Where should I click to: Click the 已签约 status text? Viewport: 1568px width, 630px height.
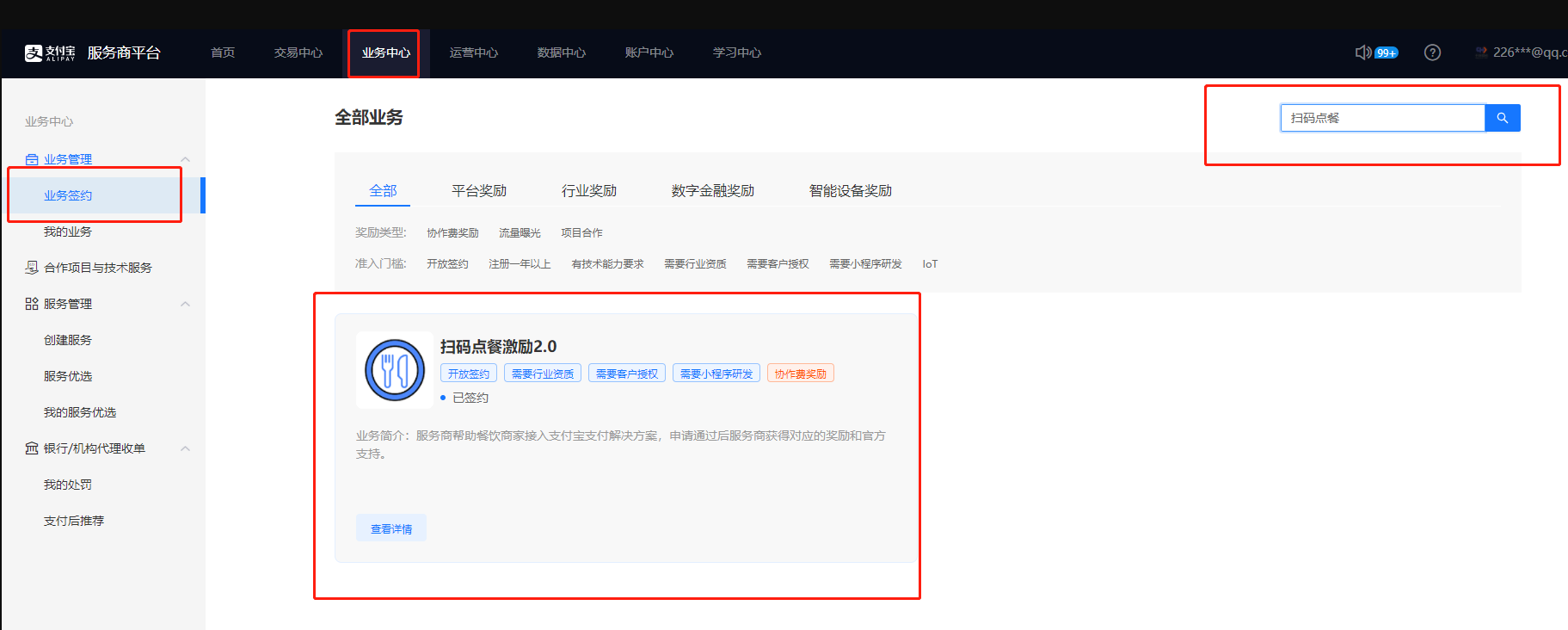click(x=470, y=398)
